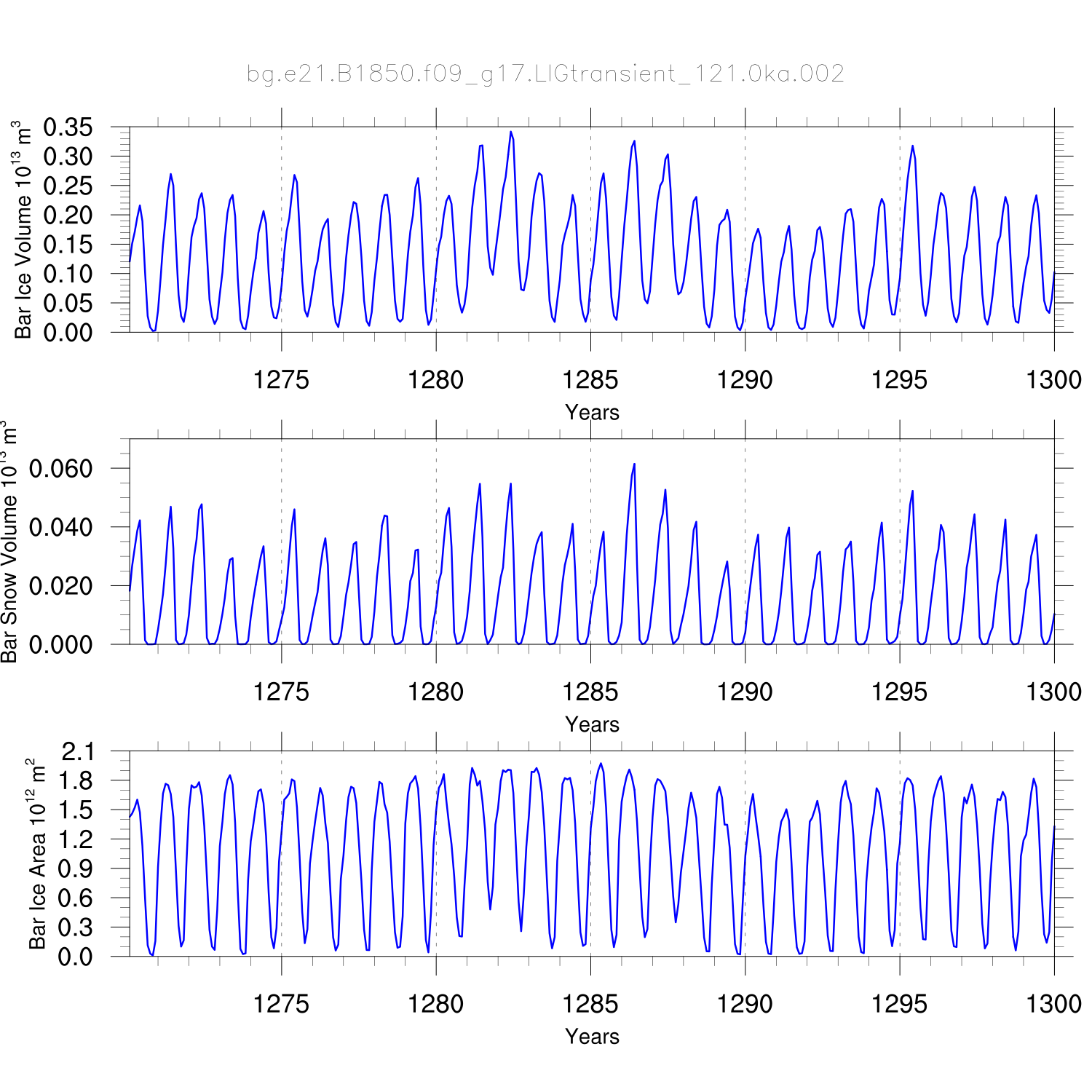Click the 1285 tick label below ice area plot

[x=590, y=1004]
